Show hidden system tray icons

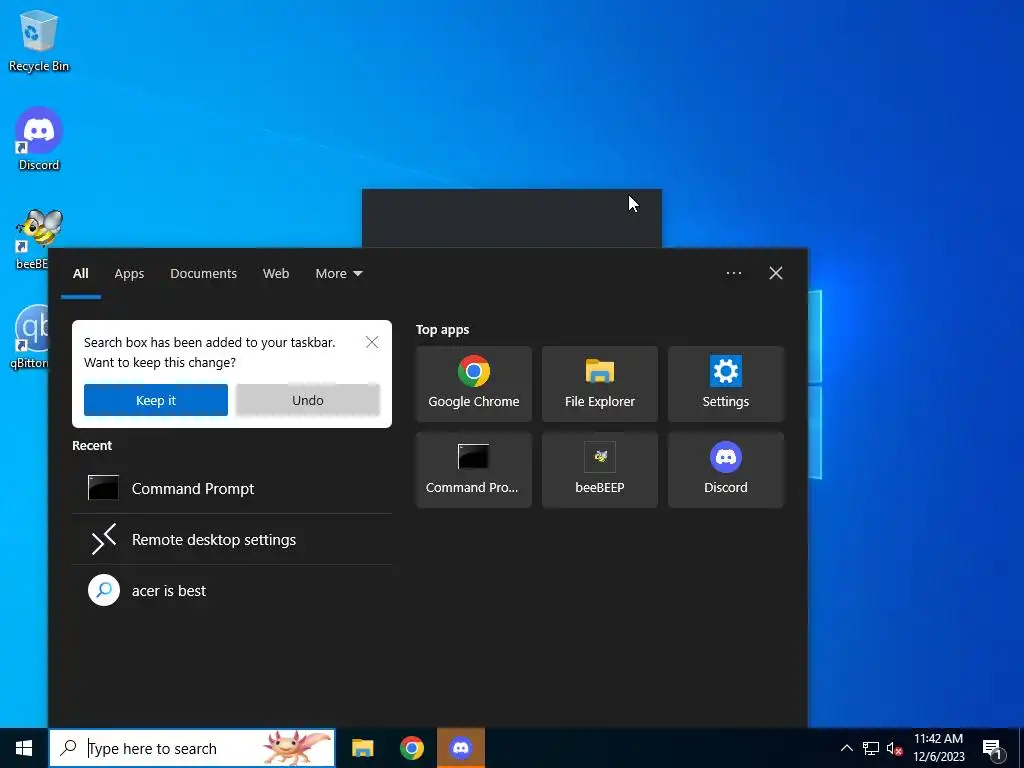(x=846, y=748)
